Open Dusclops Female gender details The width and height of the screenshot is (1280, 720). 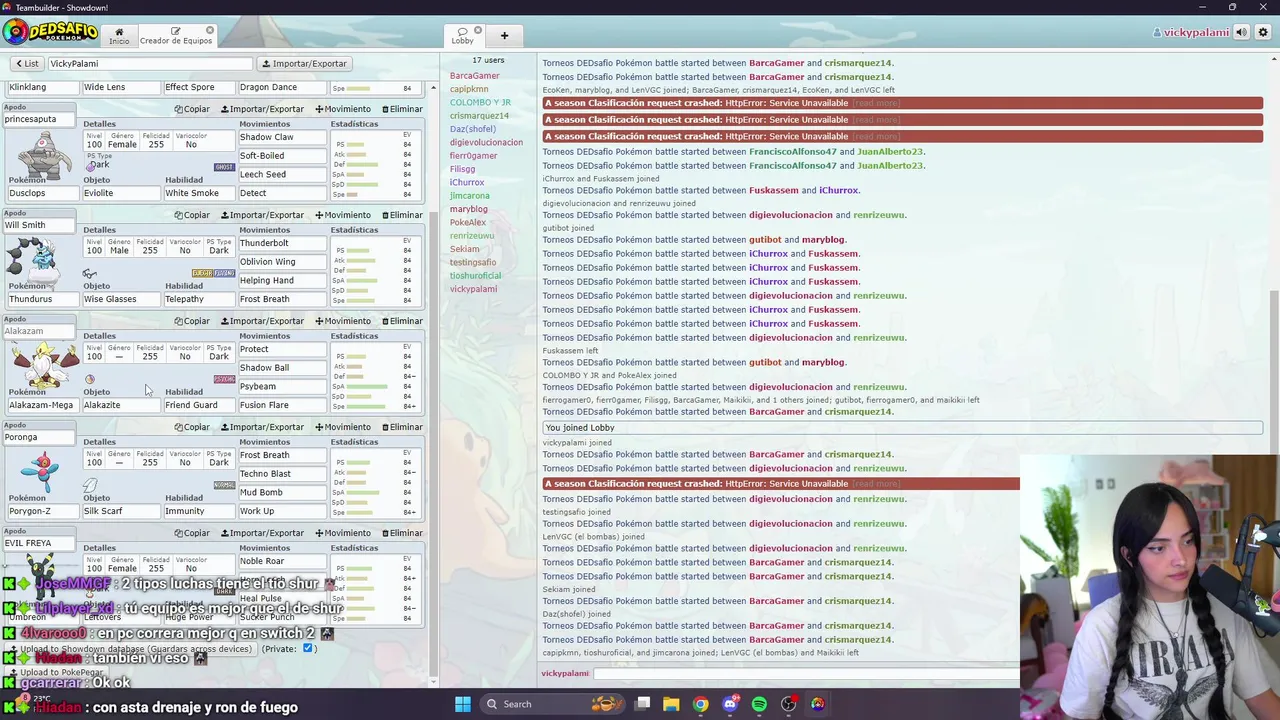click(x=122, y=140)
